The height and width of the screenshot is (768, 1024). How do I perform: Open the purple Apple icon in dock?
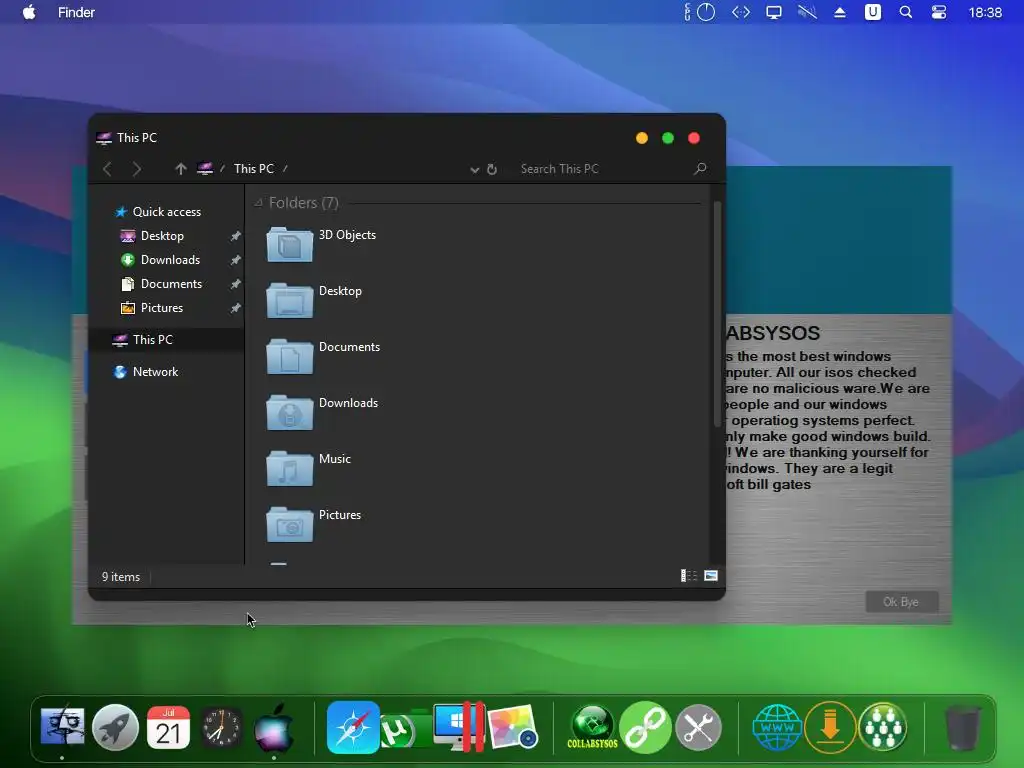(x=274, y=727)
